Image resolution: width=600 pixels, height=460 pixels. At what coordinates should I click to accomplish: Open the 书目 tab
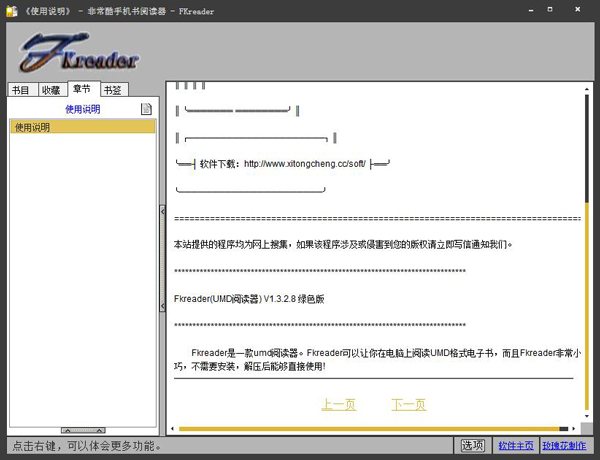point(23,90)
